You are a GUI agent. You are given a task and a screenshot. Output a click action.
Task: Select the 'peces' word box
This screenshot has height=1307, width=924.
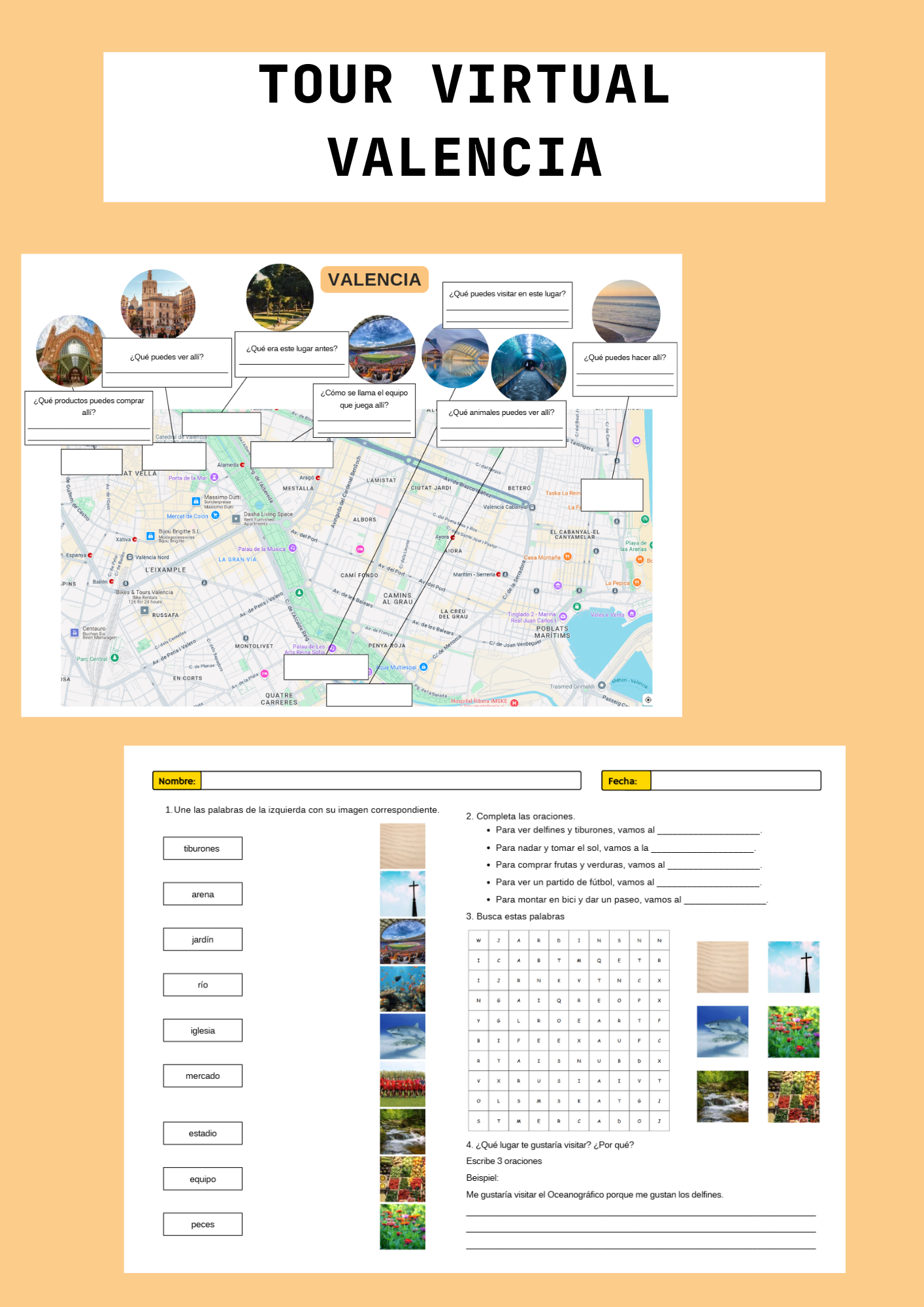pos(203,1224)
